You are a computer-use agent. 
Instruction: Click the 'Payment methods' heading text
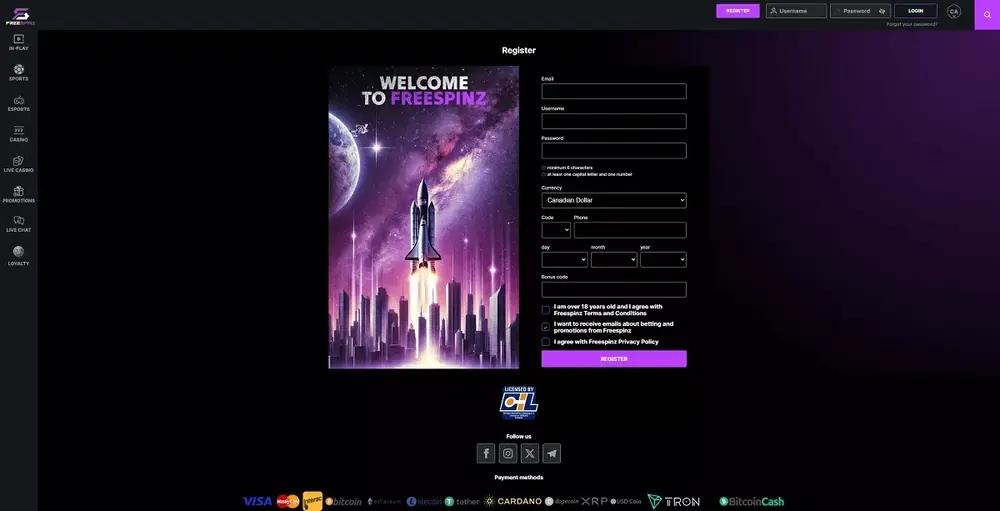(x=518, y=477)
